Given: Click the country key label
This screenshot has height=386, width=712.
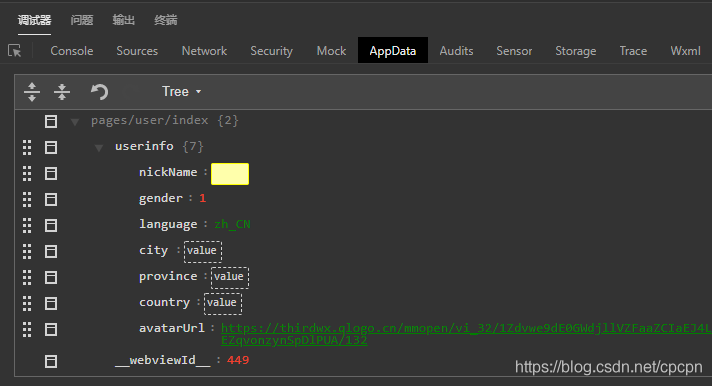Looking at the screenshot, I should (164, 302).
